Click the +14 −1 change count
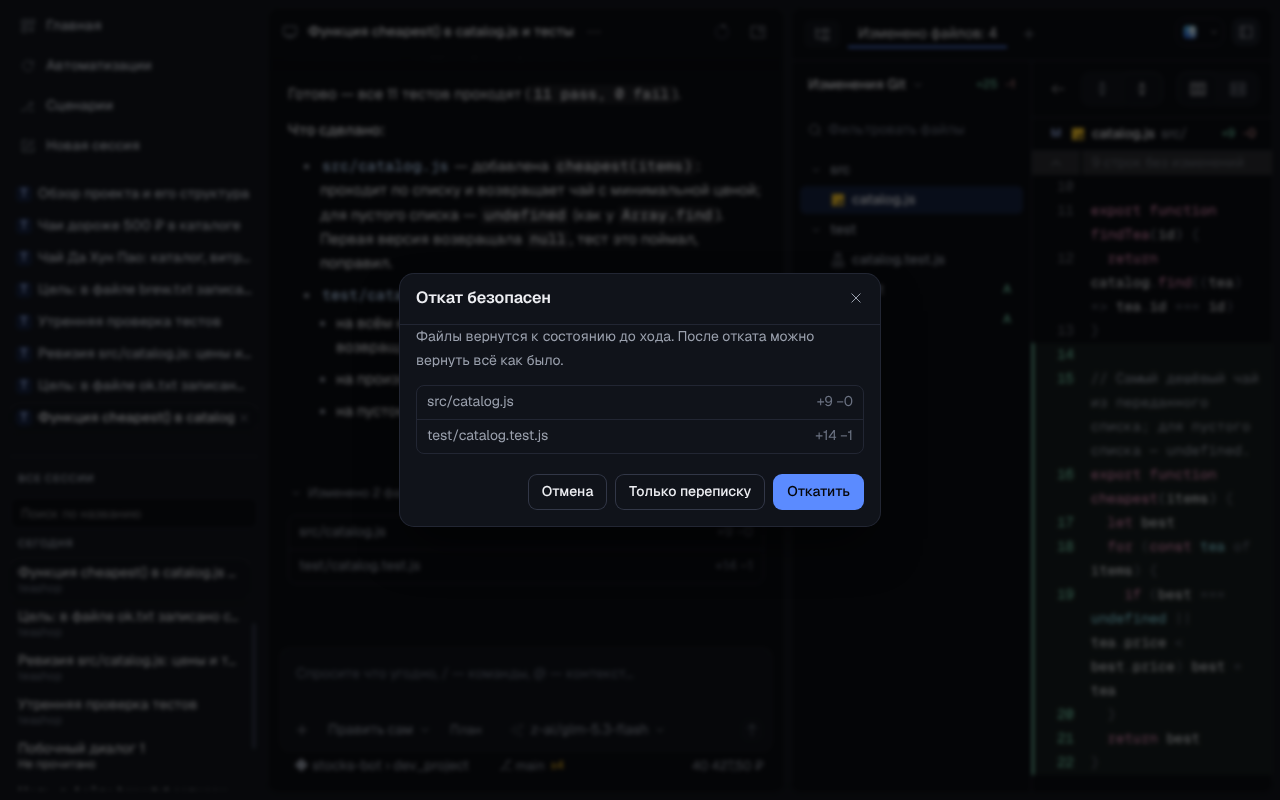This screenshot has height=800, width=1280. 833,436
